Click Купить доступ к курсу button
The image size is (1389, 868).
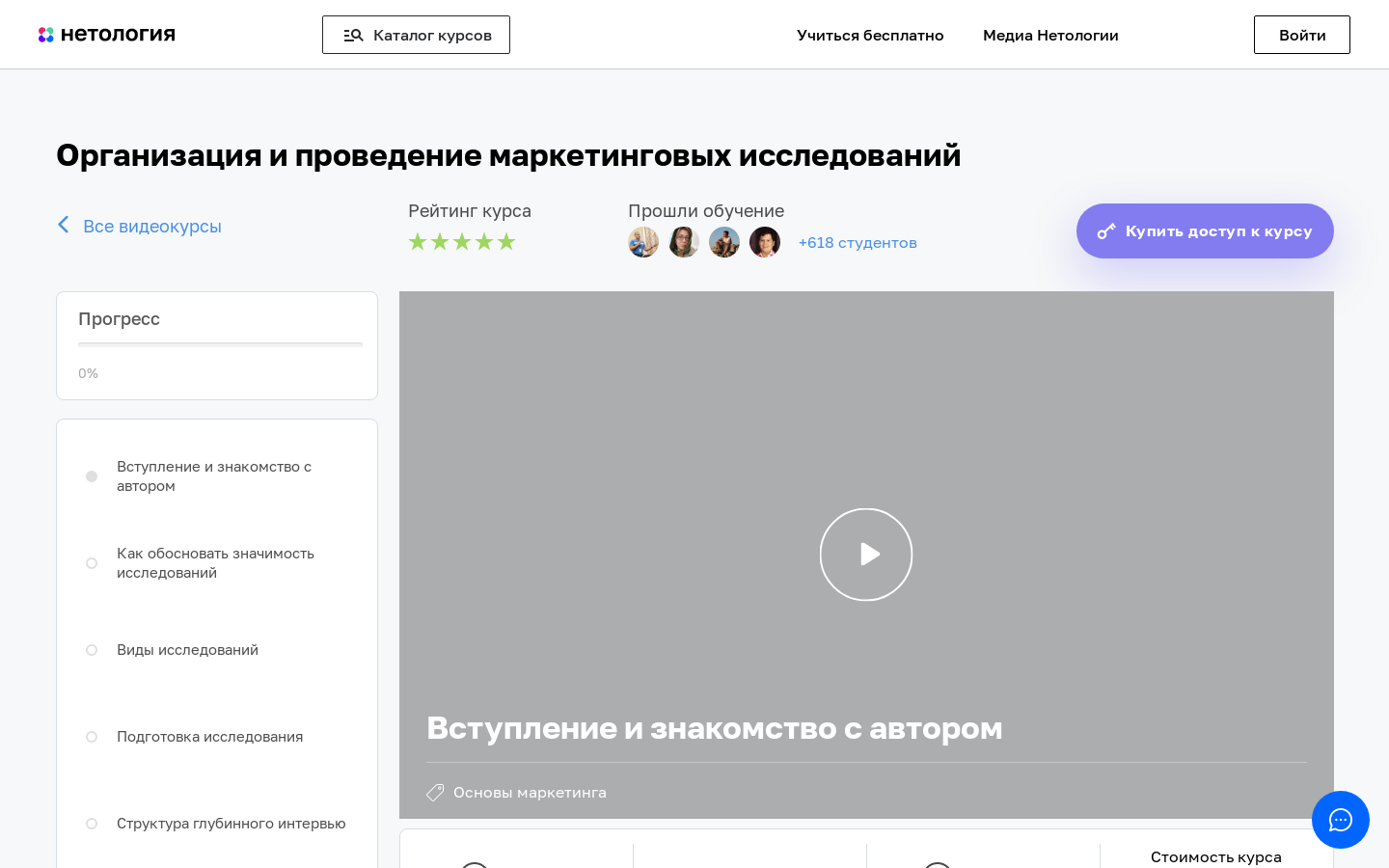pos(1205,231)
